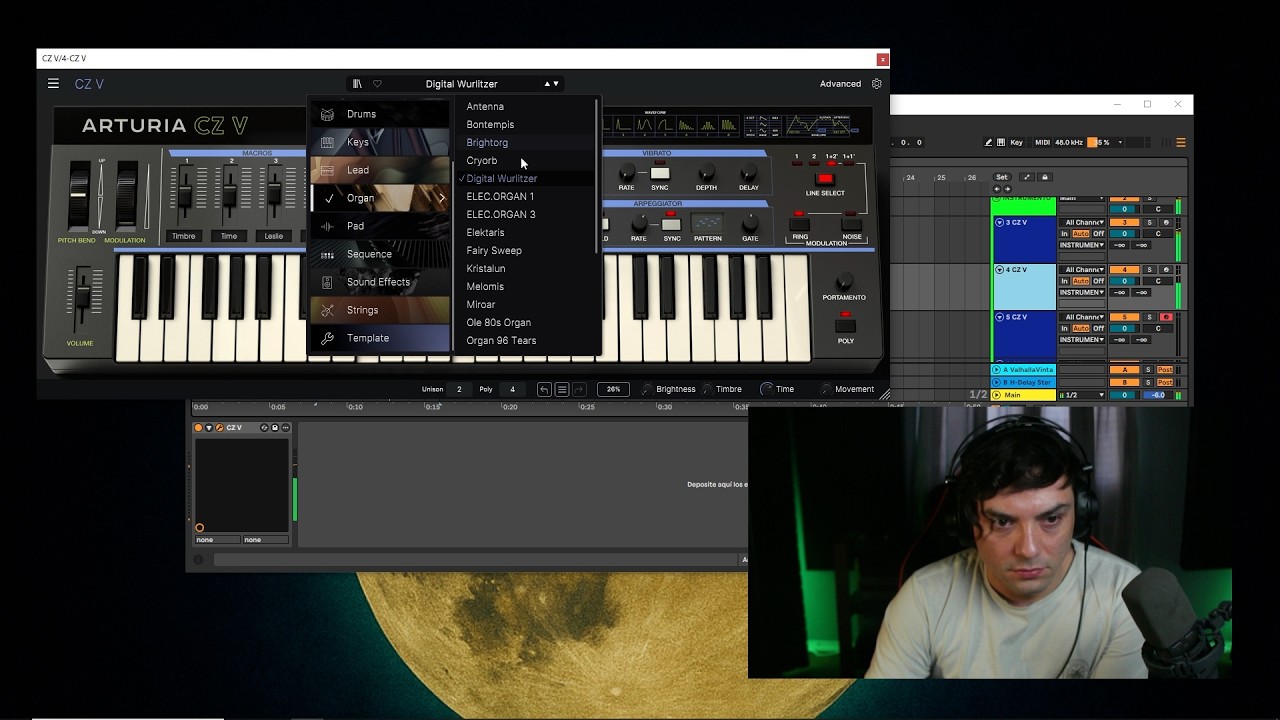This screenshot has height=720, width=1280.
Task: Click the lock icon beside the Set button
Action: coord(1045,177)
